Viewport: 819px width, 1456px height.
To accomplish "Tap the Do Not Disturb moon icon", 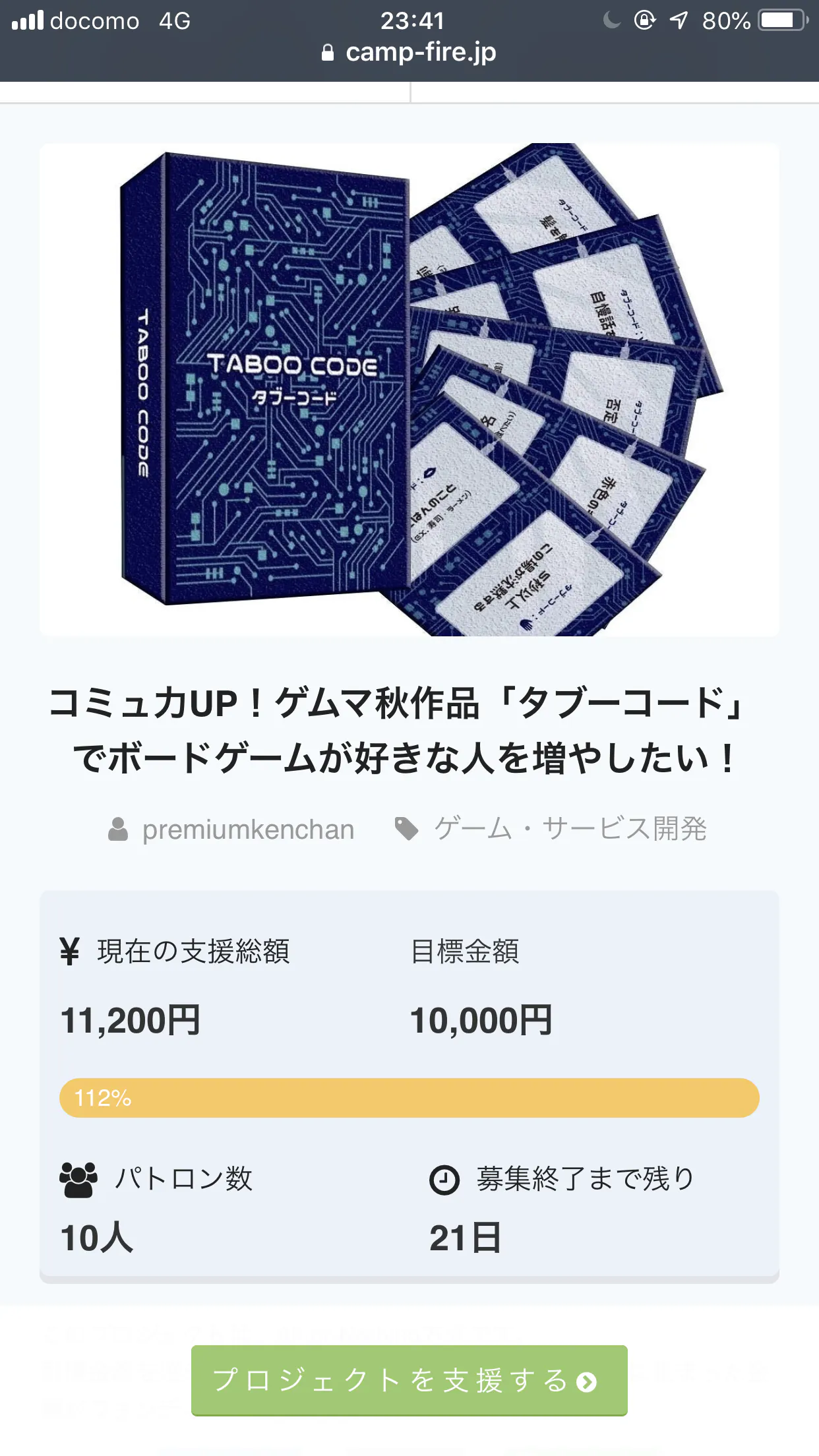I will coord(611,20).
